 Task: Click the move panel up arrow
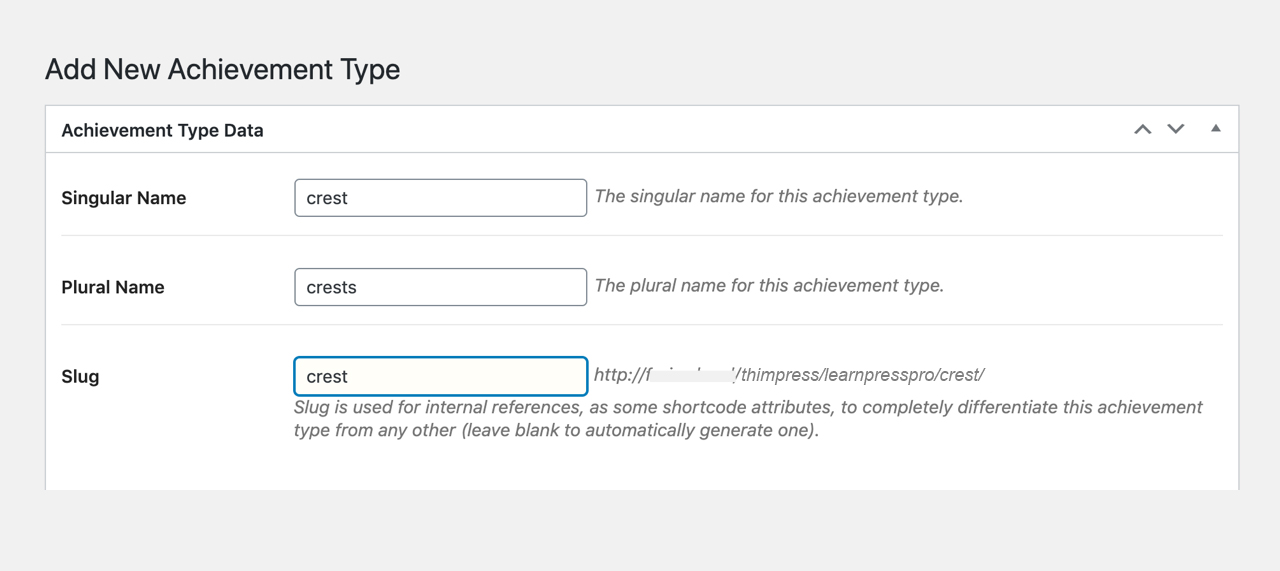click(x=1142, y=129)
